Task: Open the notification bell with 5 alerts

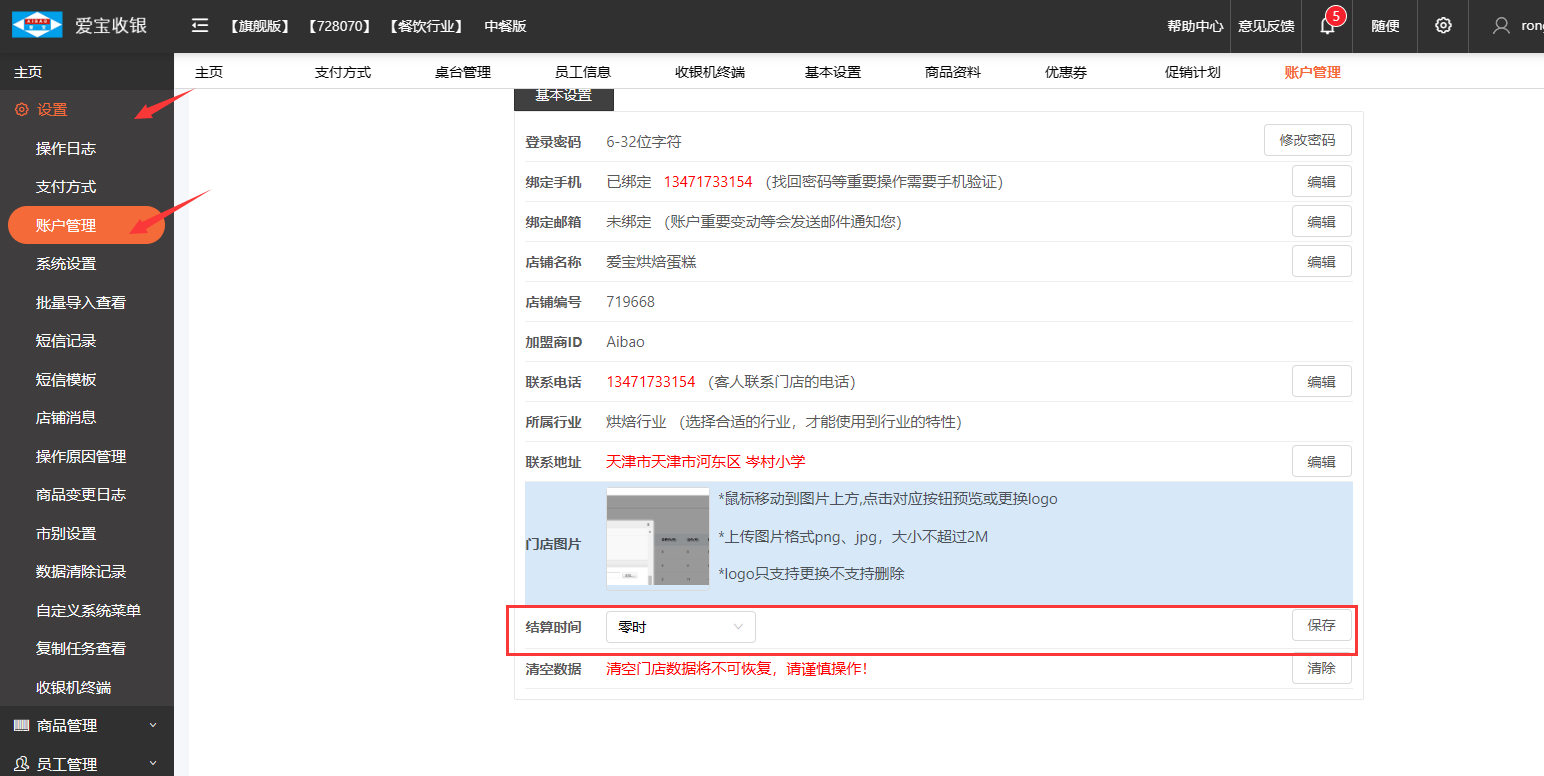Action: coord(1327,26)
